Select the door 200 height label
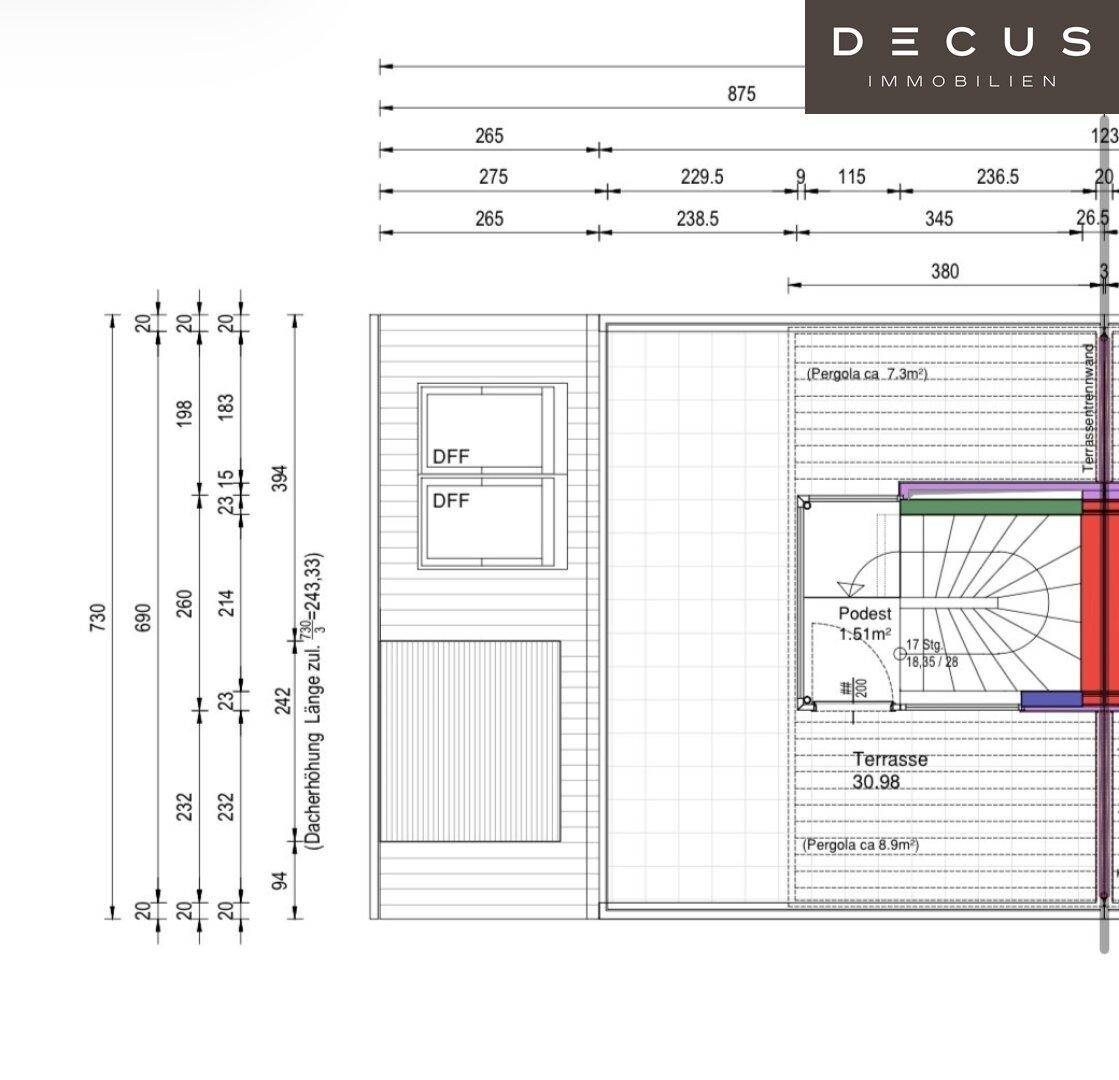The height and width of the screenshot is (1080, 1119). pyautogui.click(x=861, y=688)
